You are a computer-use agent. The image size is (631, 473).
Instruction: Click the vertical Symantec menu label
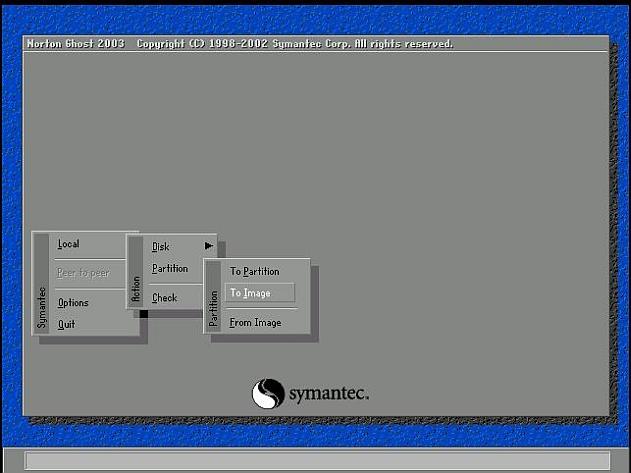click(x=41, y=308)
